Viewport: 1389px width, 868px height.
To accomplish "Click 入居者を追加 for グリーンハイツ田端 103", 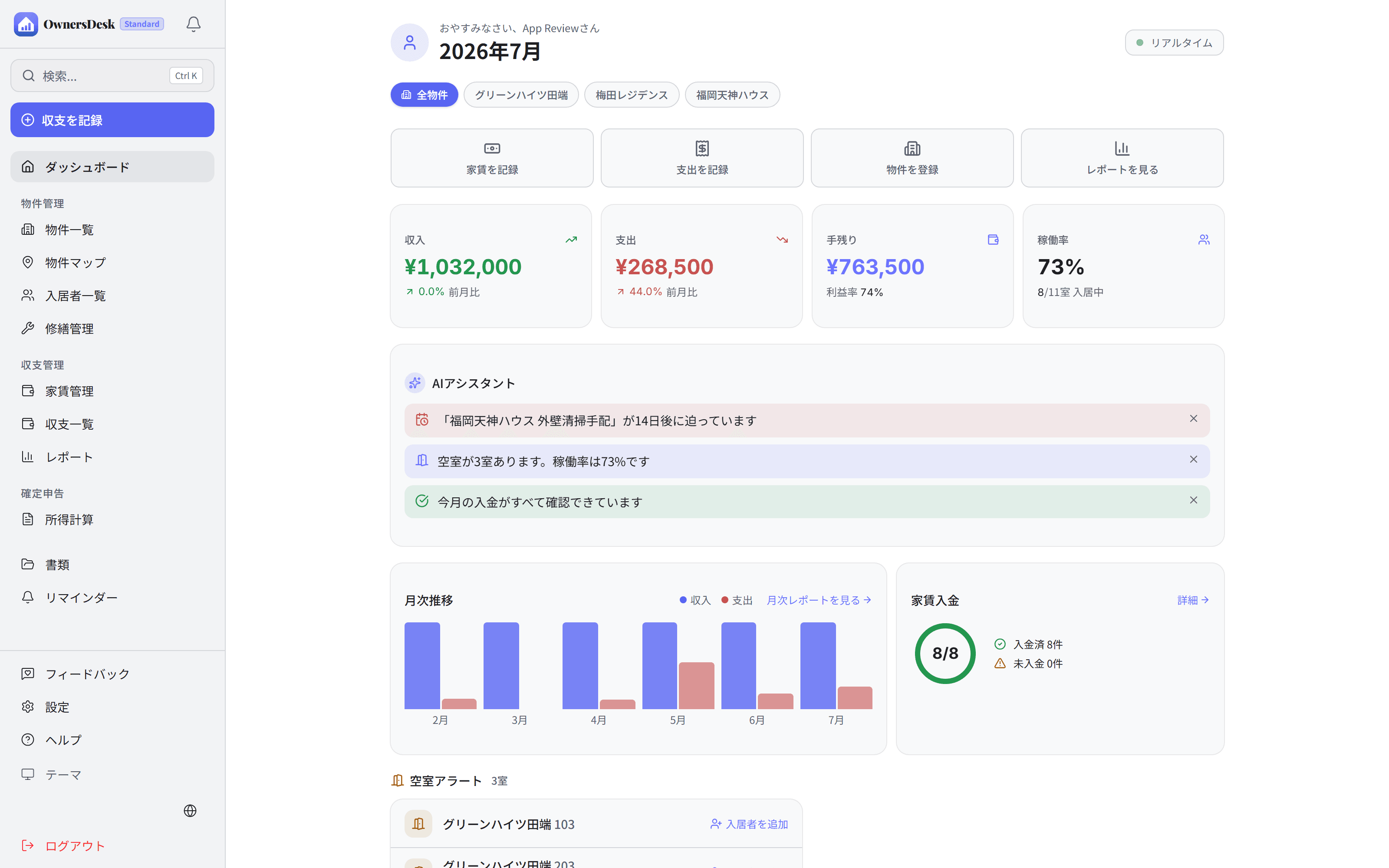I will click(749, 824).
